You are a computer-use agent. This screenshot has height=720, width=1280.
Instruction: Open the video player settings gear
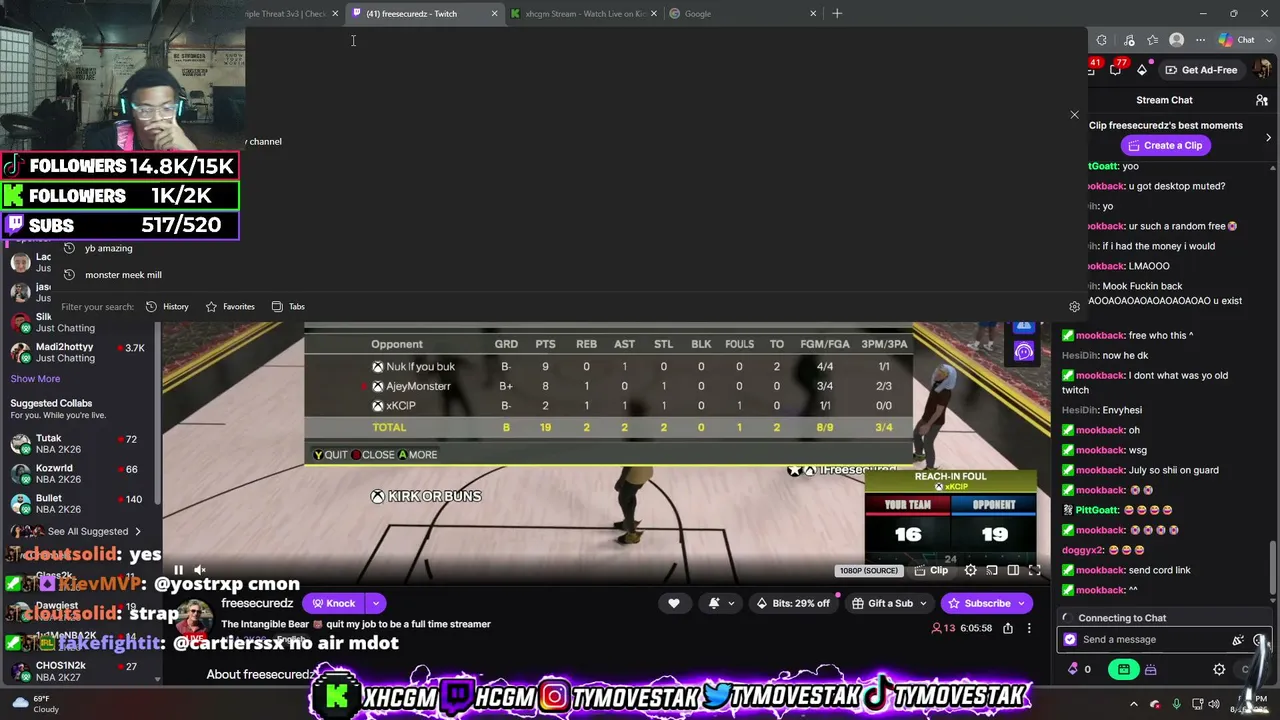970,570
